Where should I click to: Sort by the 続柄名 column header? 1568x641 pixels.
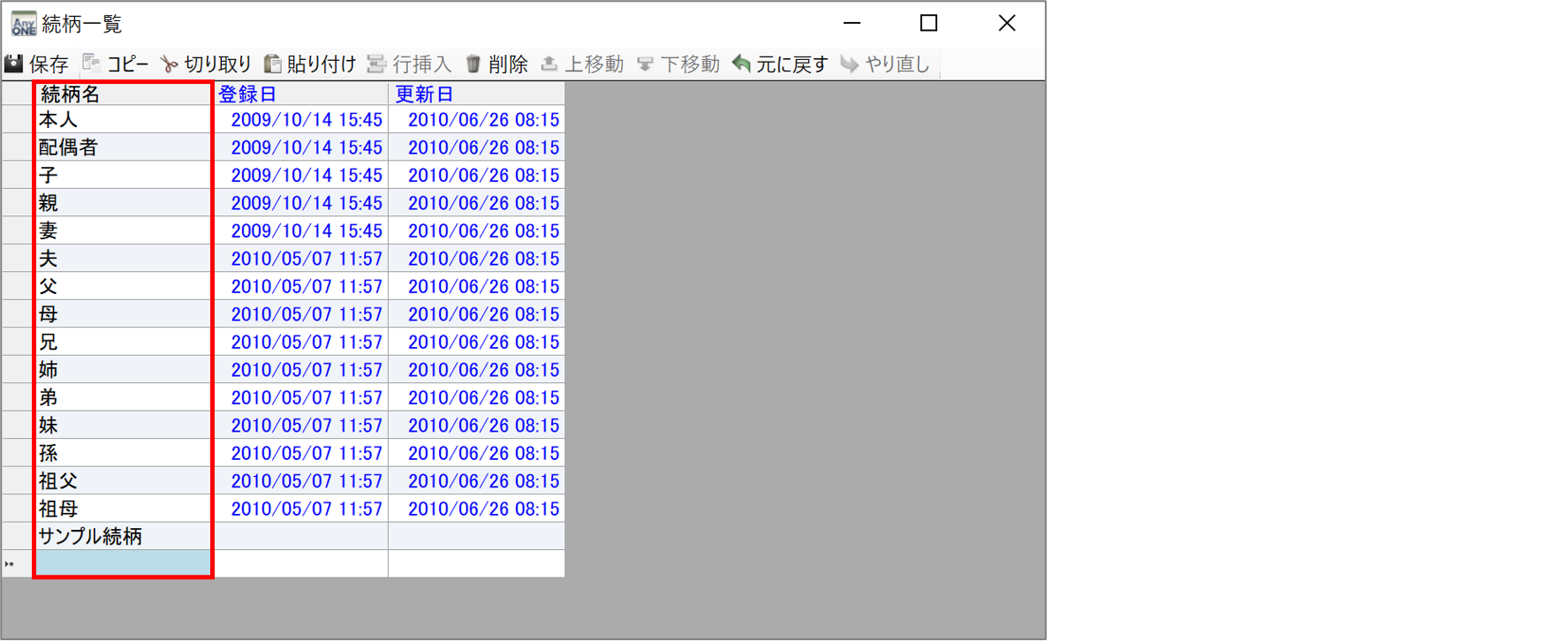coord(123,94)
